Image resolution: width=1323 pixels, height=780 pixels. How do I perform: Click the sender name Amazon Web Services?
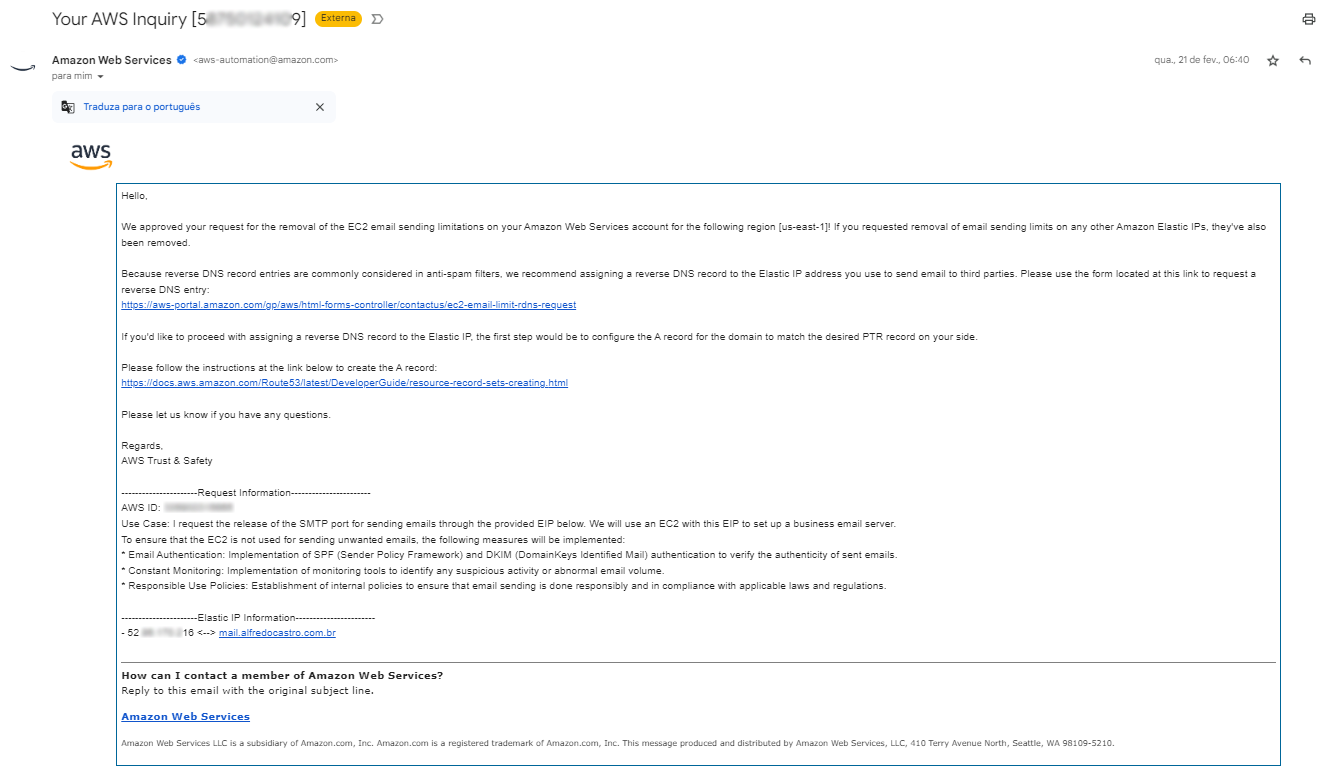[112, 60]
